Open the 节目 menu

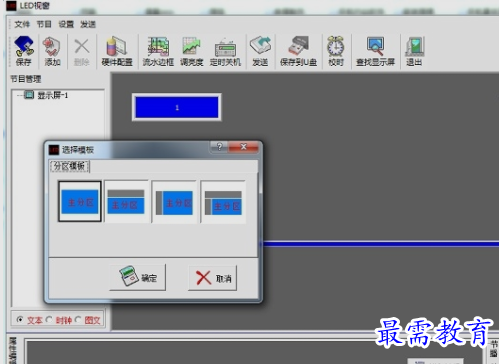(x=44, y=24)
